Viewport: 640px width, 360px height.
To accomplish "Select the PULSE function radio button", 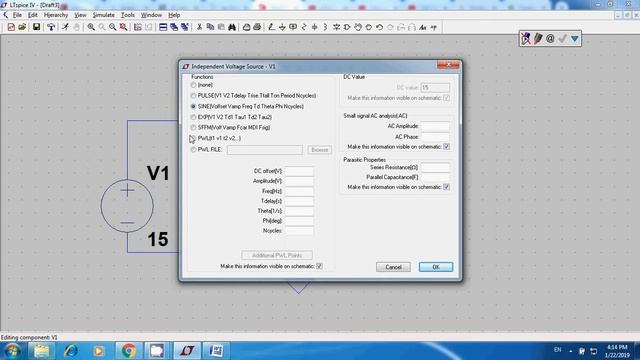I will [193, 96].
